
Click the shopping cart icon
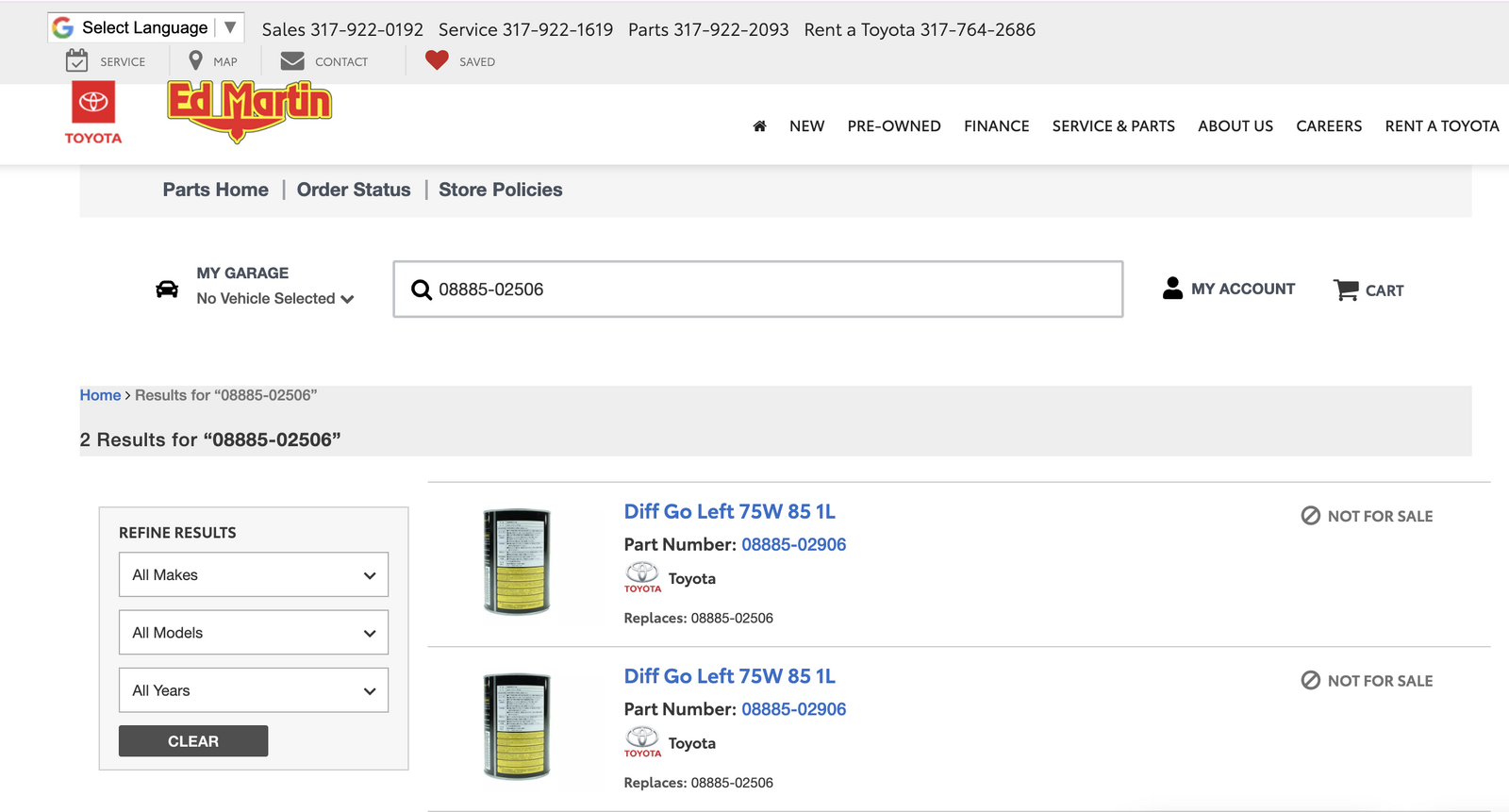[1346, 290]
